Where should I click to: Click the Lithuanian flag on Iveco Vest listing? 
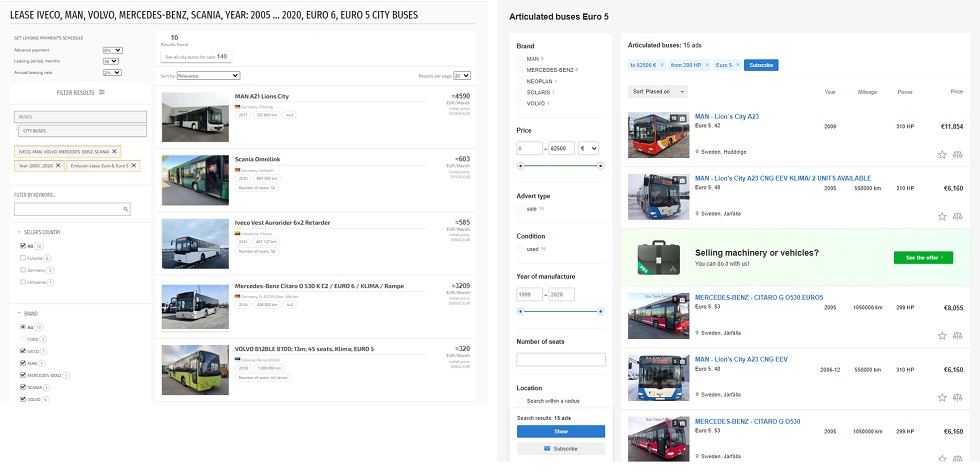click(x=237, y=233)
